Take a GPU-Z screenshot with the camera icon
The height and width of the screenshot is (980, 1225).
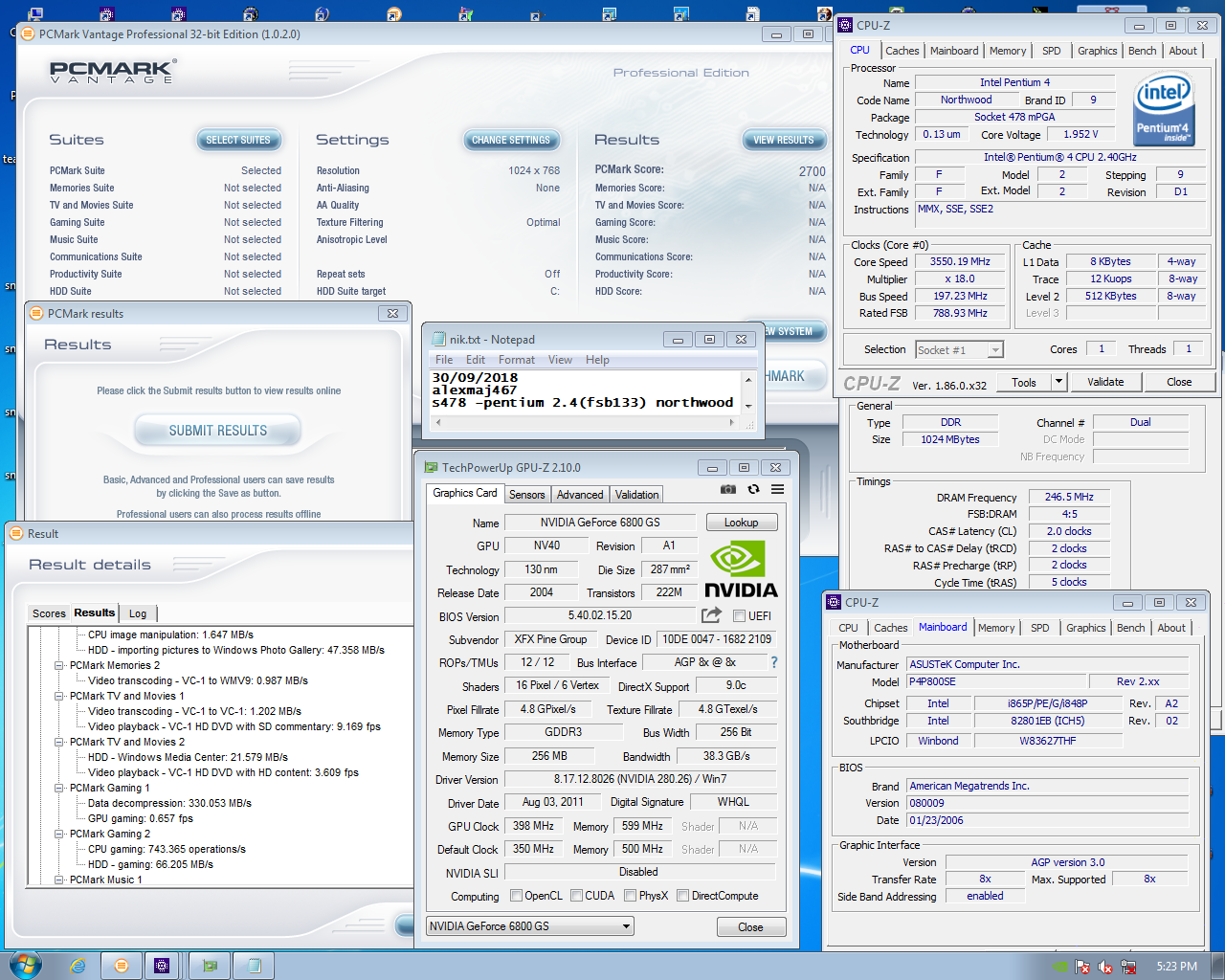728,489
